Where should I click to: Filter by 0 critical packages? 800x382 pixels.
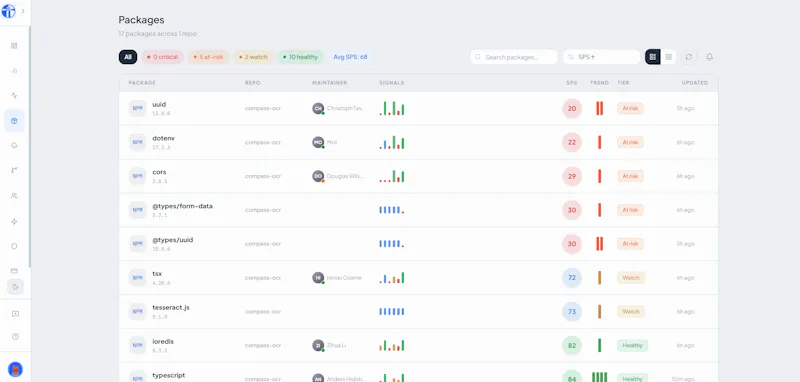coord(162,57)
